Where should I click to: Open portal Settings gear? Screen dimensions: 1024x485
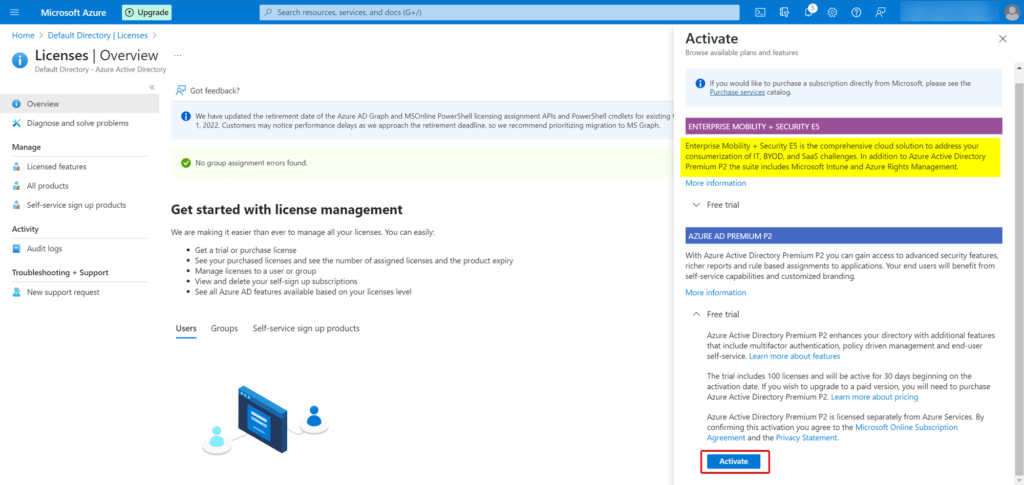coord(832,12)
